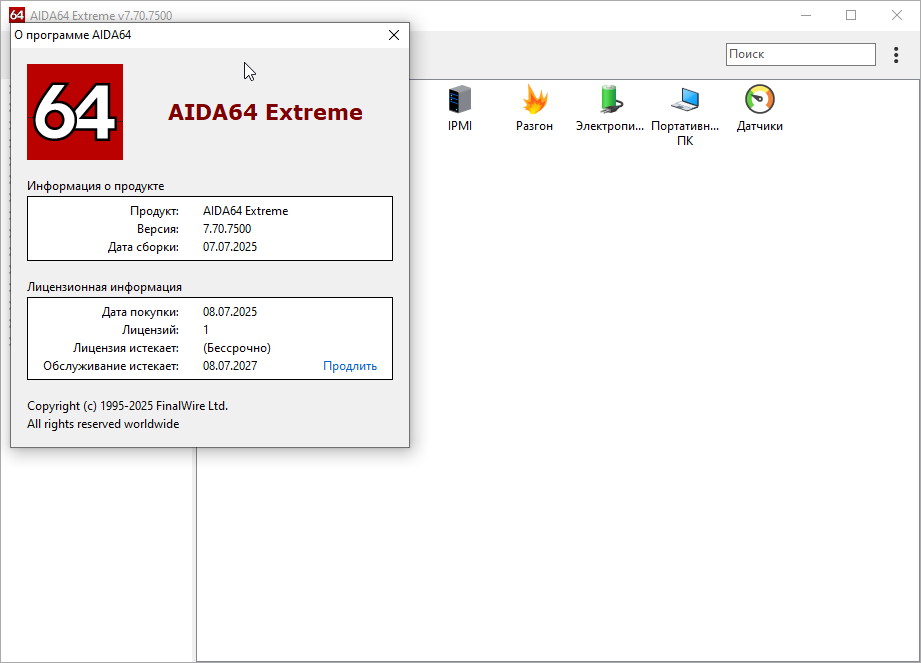The width and height of the screenshot is (921, 663).
Task: Select version value 7.70.7500
Action: point(227,228)
